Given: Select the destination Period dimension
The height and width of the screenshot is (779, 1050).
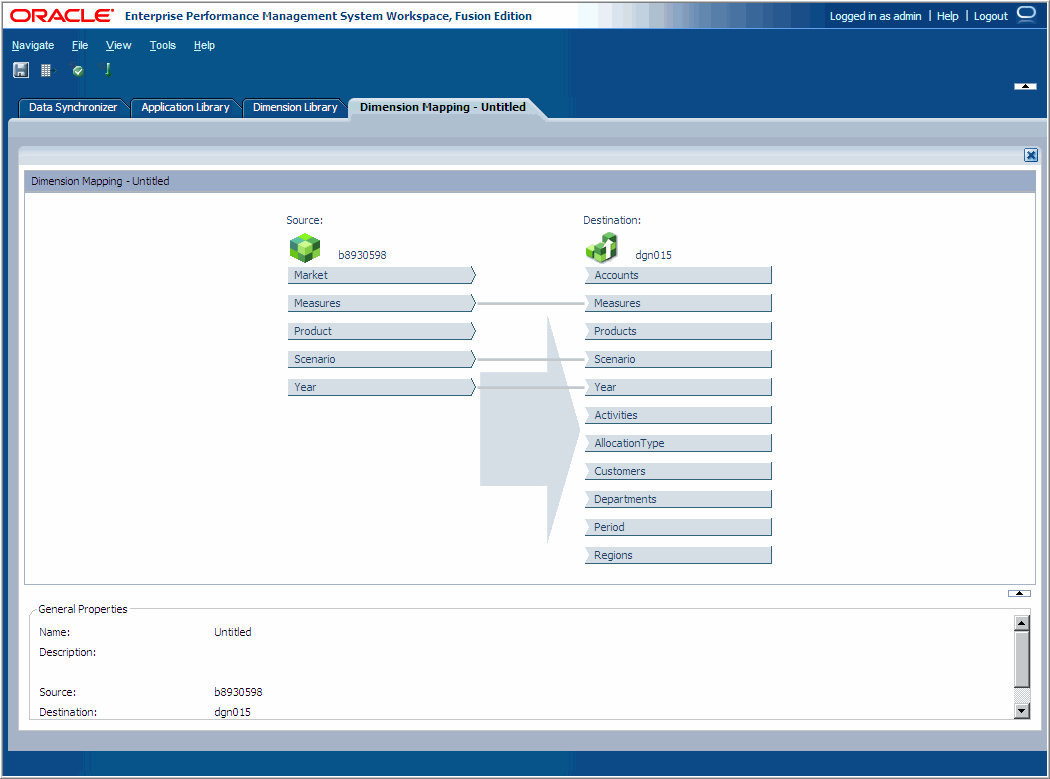Looking at the screenshot, I should pos(678,528).
